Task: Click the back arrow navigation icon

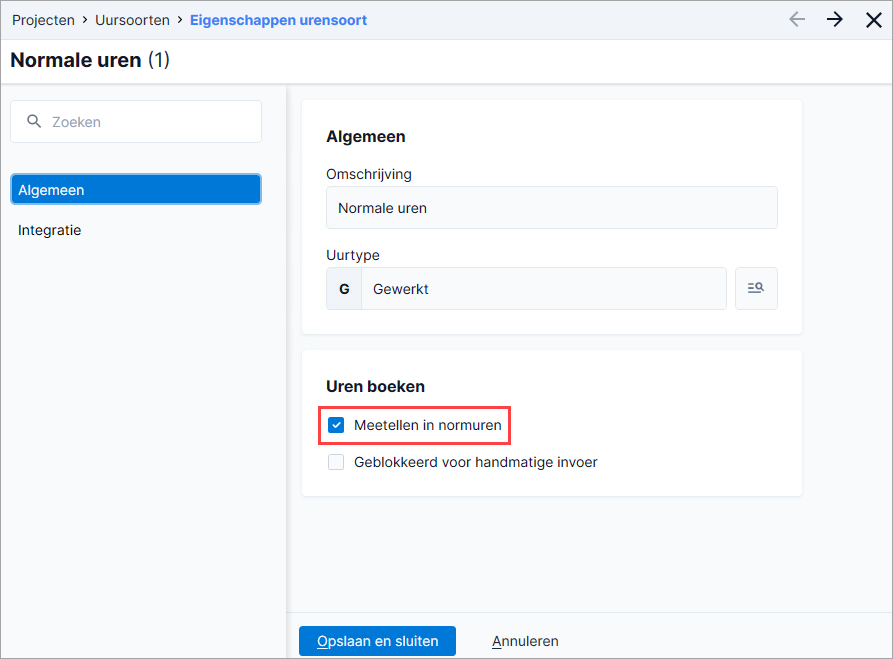Action: pos(797,20)
